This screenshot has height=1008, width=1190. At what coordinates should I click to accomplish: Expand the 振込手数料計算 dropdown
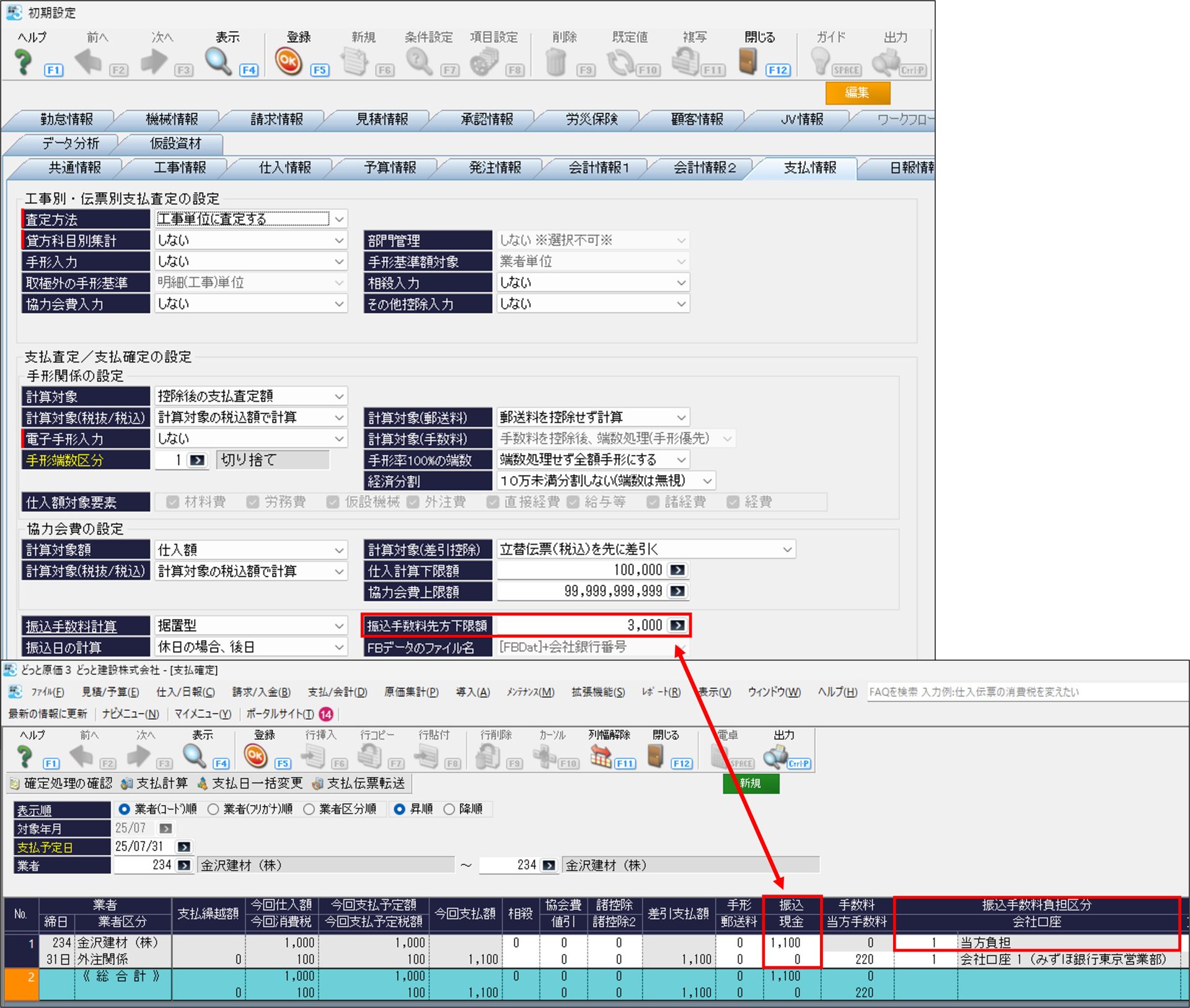click(x=339, y=626)
